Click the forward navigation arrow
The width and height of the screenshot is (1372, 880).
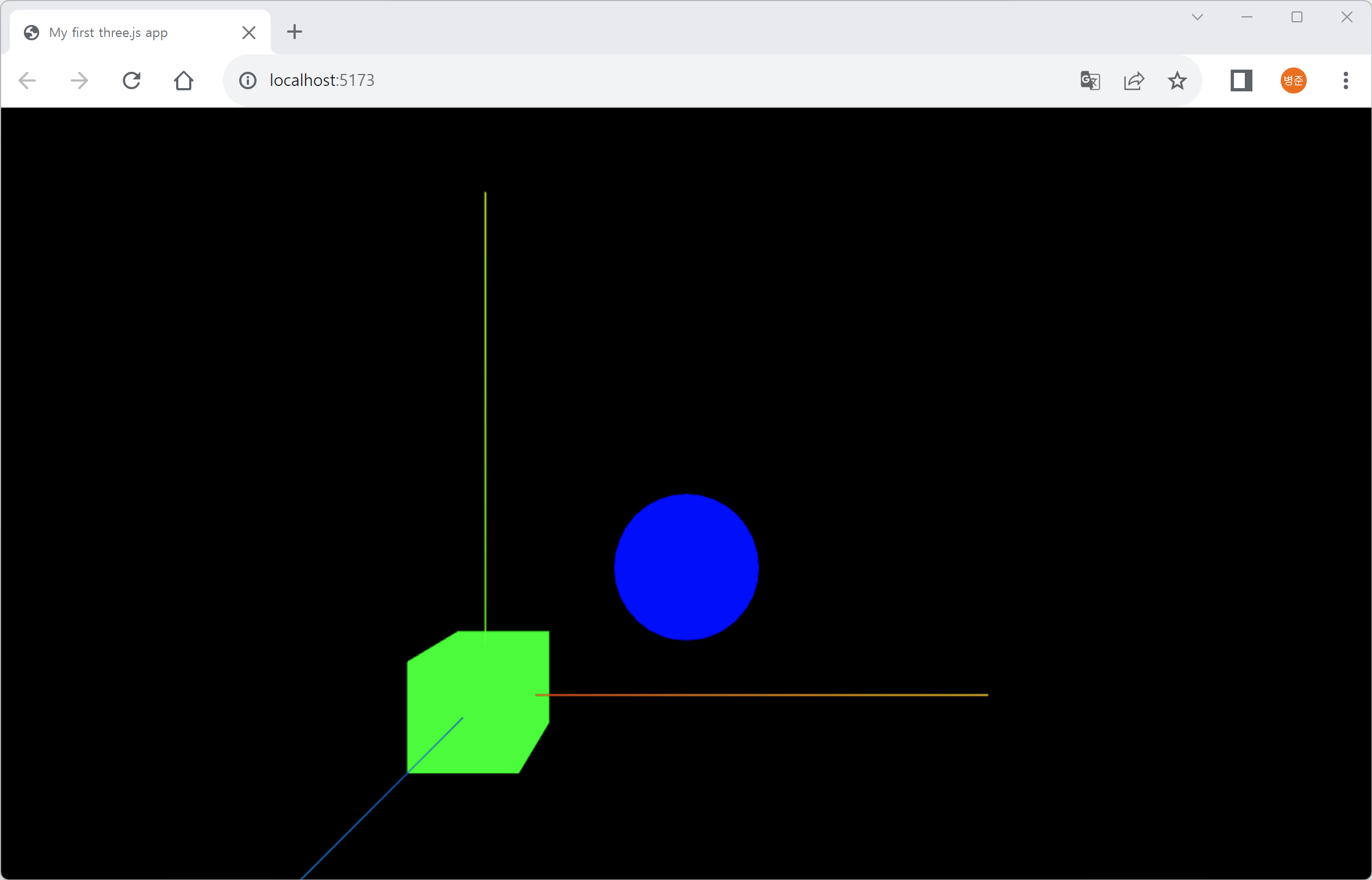click(x=79, y=80)
